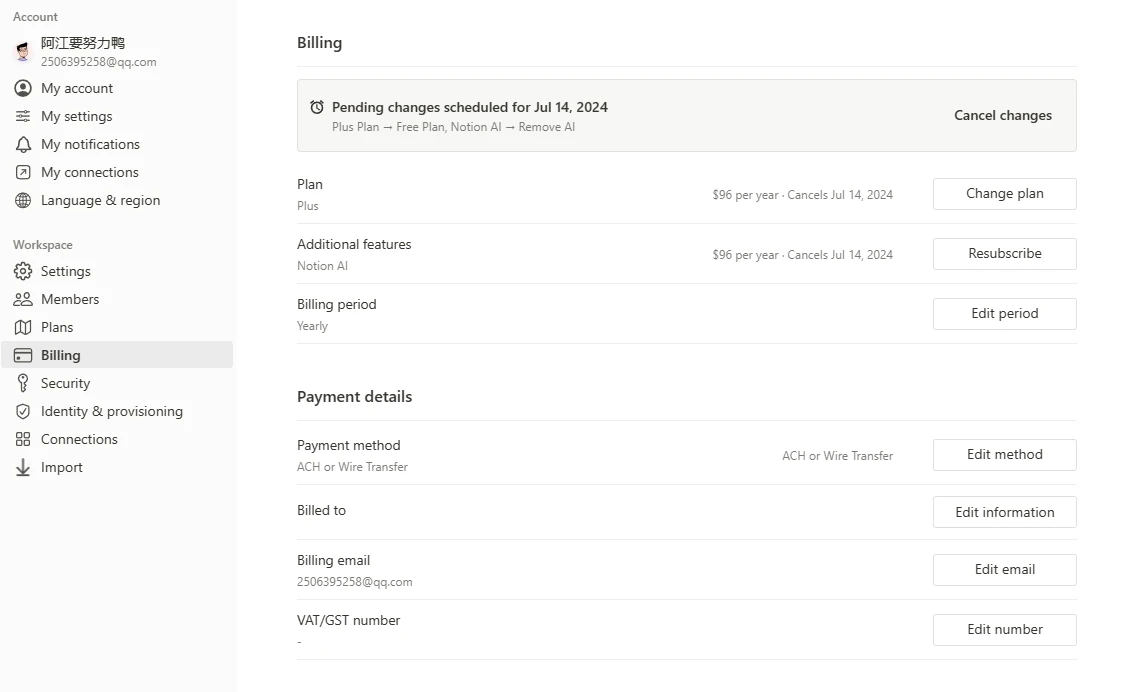The width and height of the screenshot is (1125, 692).
Task: Click the Language & region globe icon
Action: [23, 200]
